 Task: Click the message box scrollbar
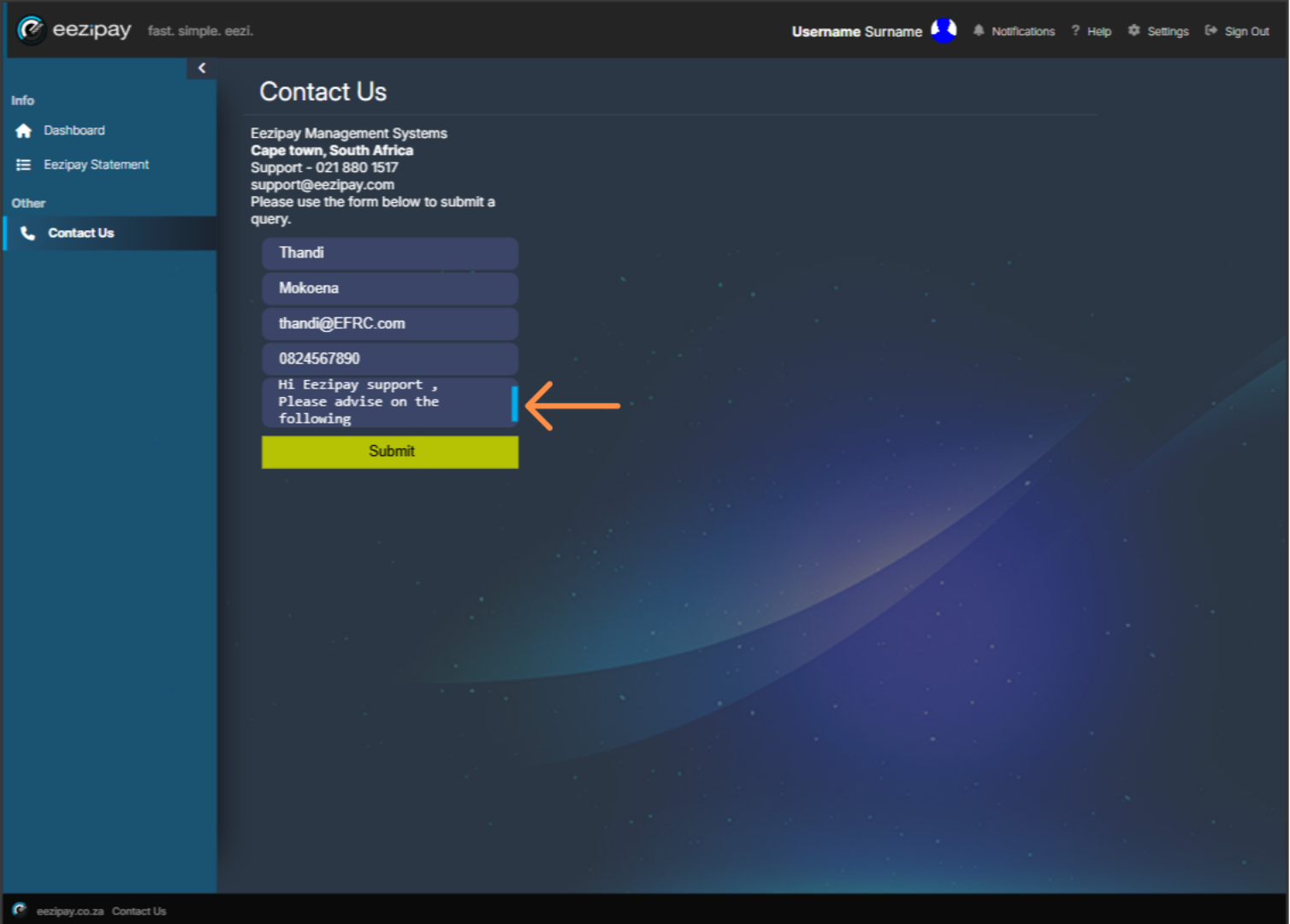point(515,404)
